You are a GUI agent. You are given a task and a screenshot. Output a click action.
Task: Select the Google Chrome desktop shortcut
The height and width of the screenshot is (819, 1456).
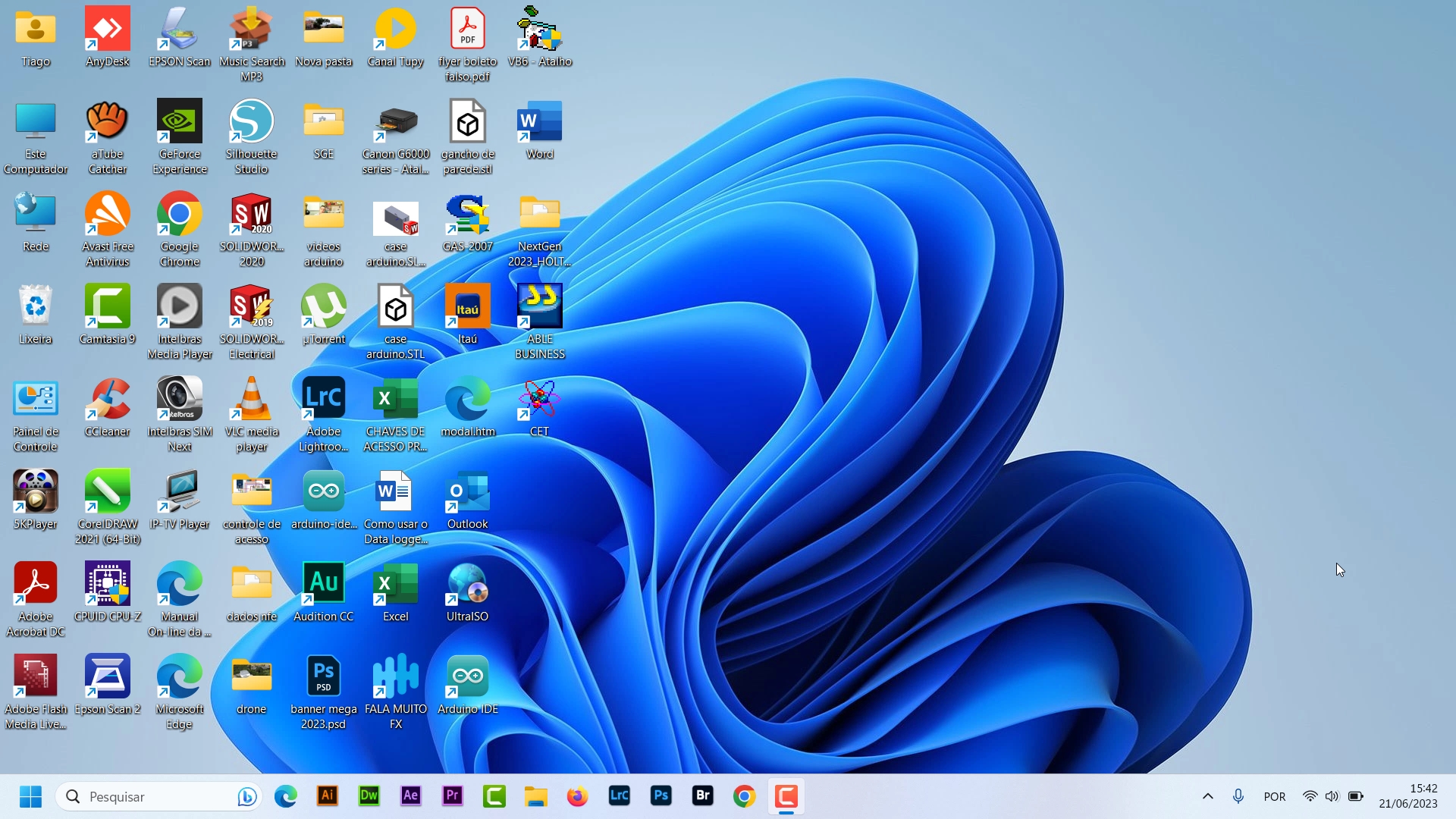coord(179,230)
